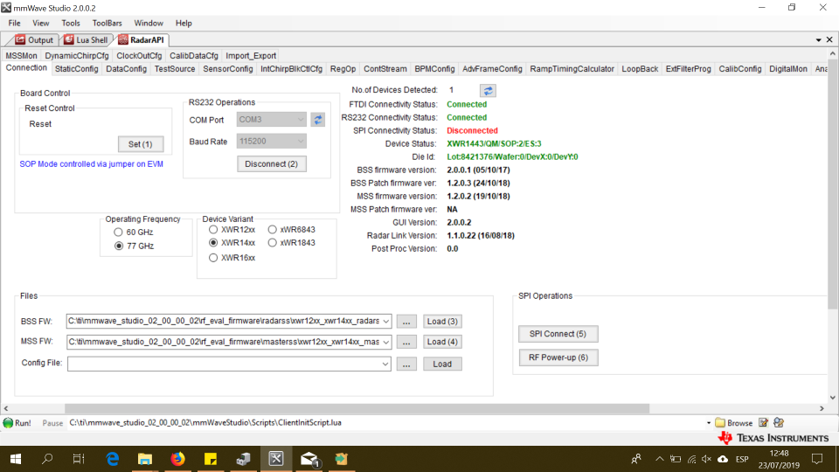The image size is (839, 472).
Task: Open the StaticConfig tab
Action: pos(77,69)
